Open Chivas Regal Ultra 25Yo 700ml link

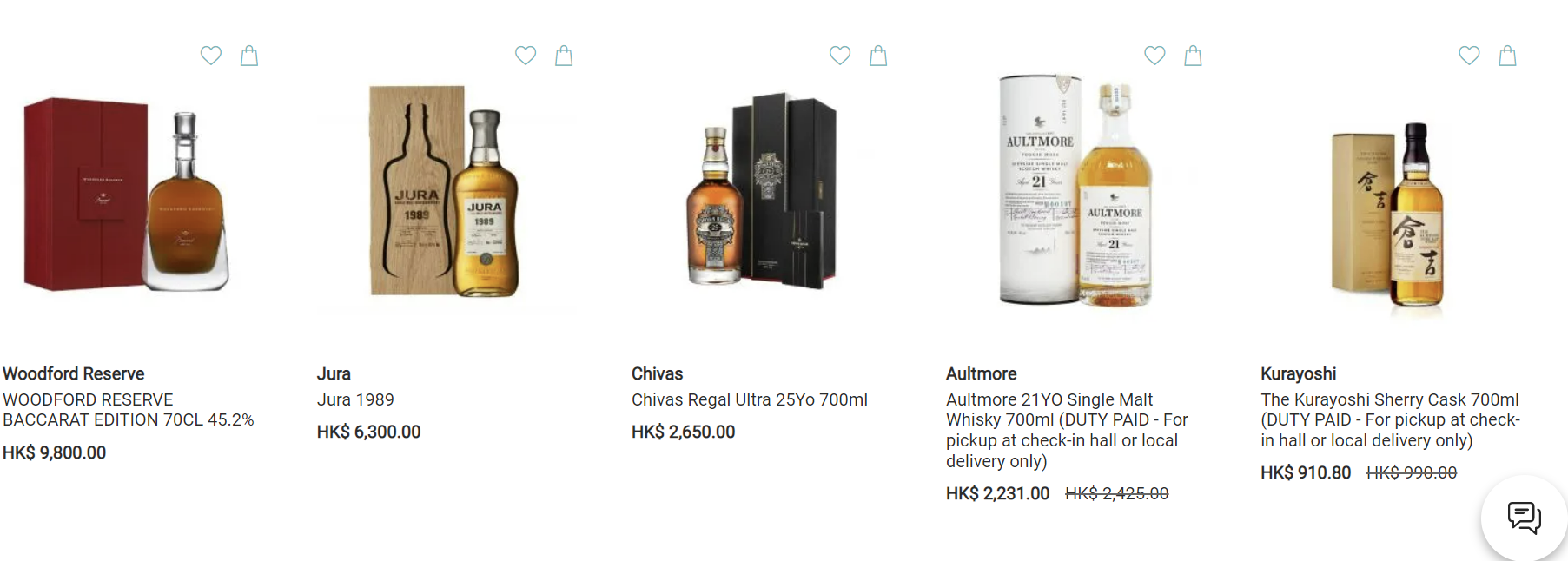(750, 399)
